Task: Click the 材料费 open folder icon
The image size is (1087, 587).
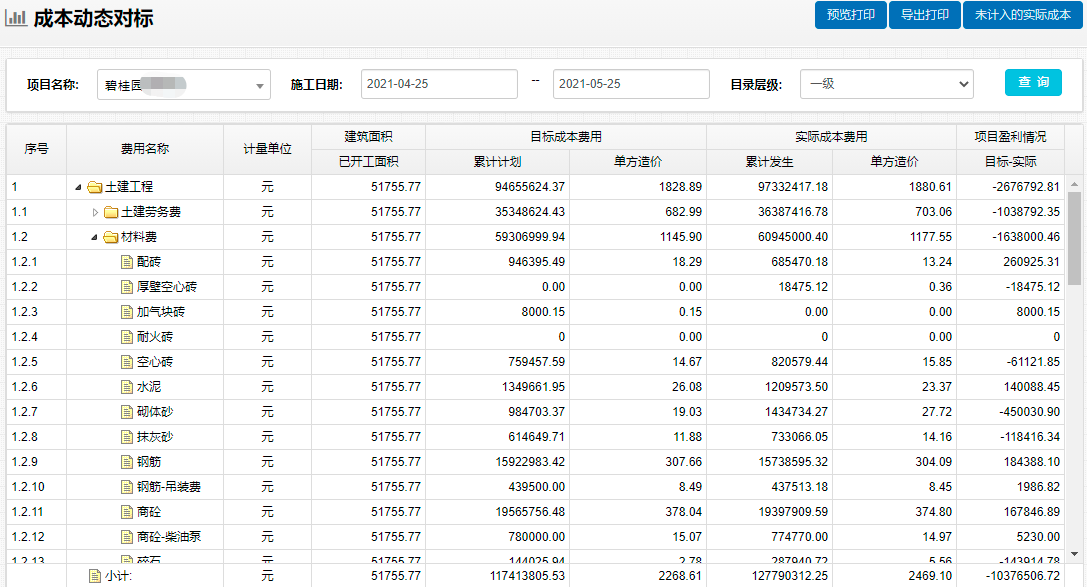Action: coord(111,237)
